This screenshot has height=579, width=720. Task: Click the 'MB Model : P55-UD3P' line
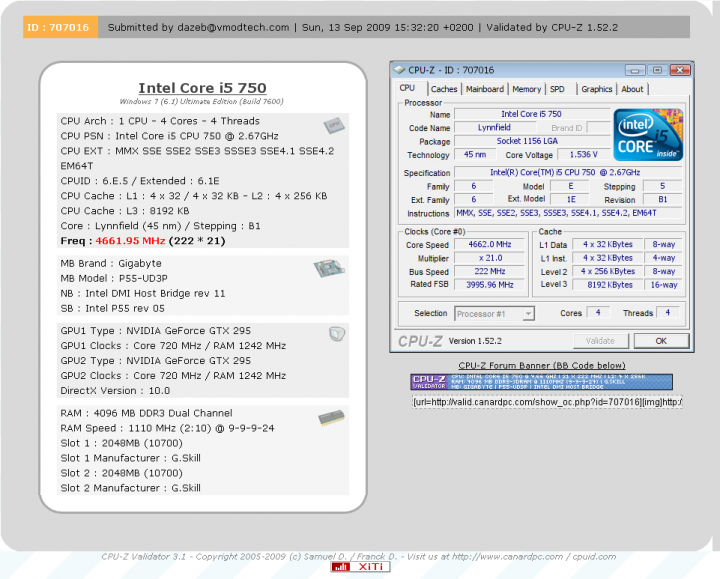[114, 278]
